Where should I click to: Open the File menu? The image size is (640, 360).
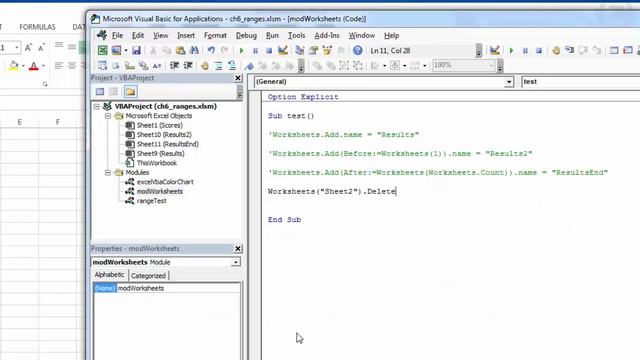tap(117, 36)
